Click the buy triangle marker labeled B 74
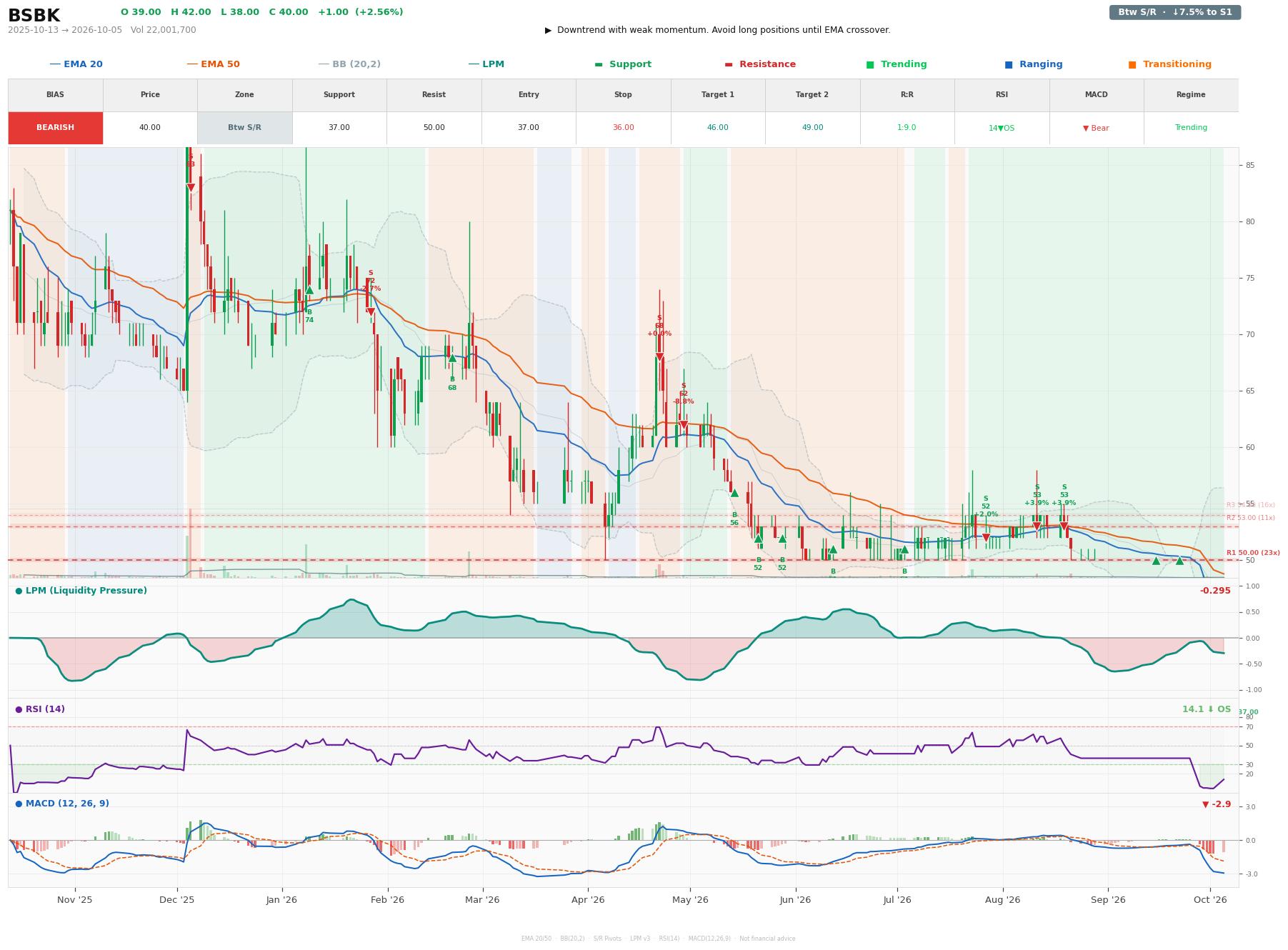 (309, 290)
